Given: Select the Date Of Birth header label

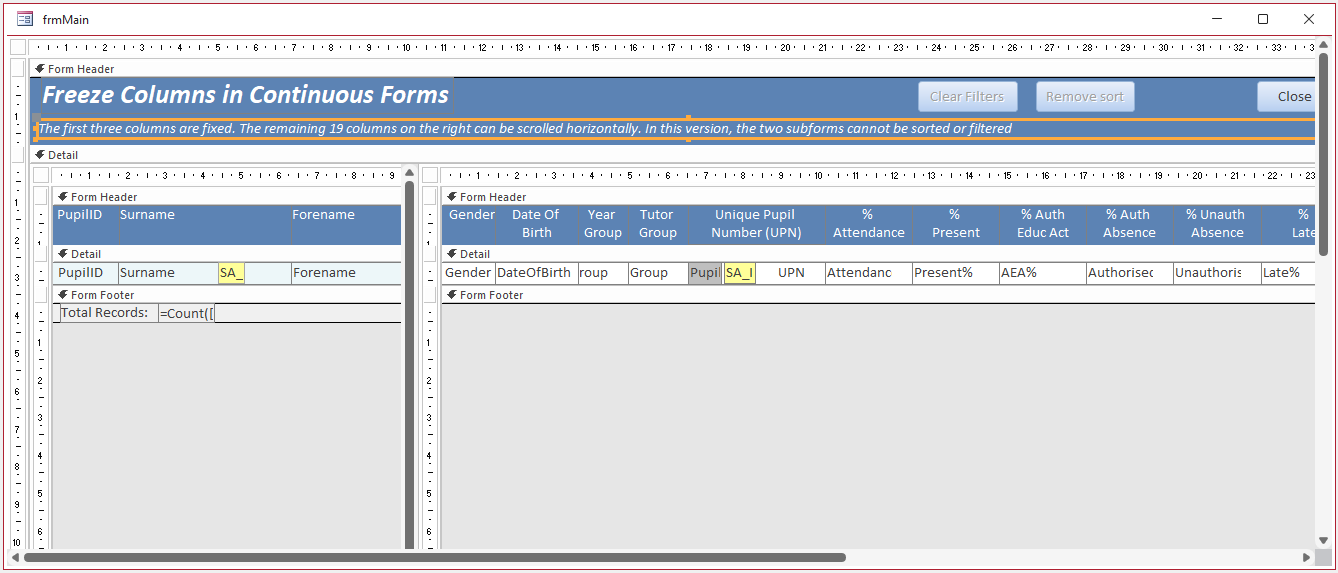Looking at the screenshot, I should coord(536,224).
